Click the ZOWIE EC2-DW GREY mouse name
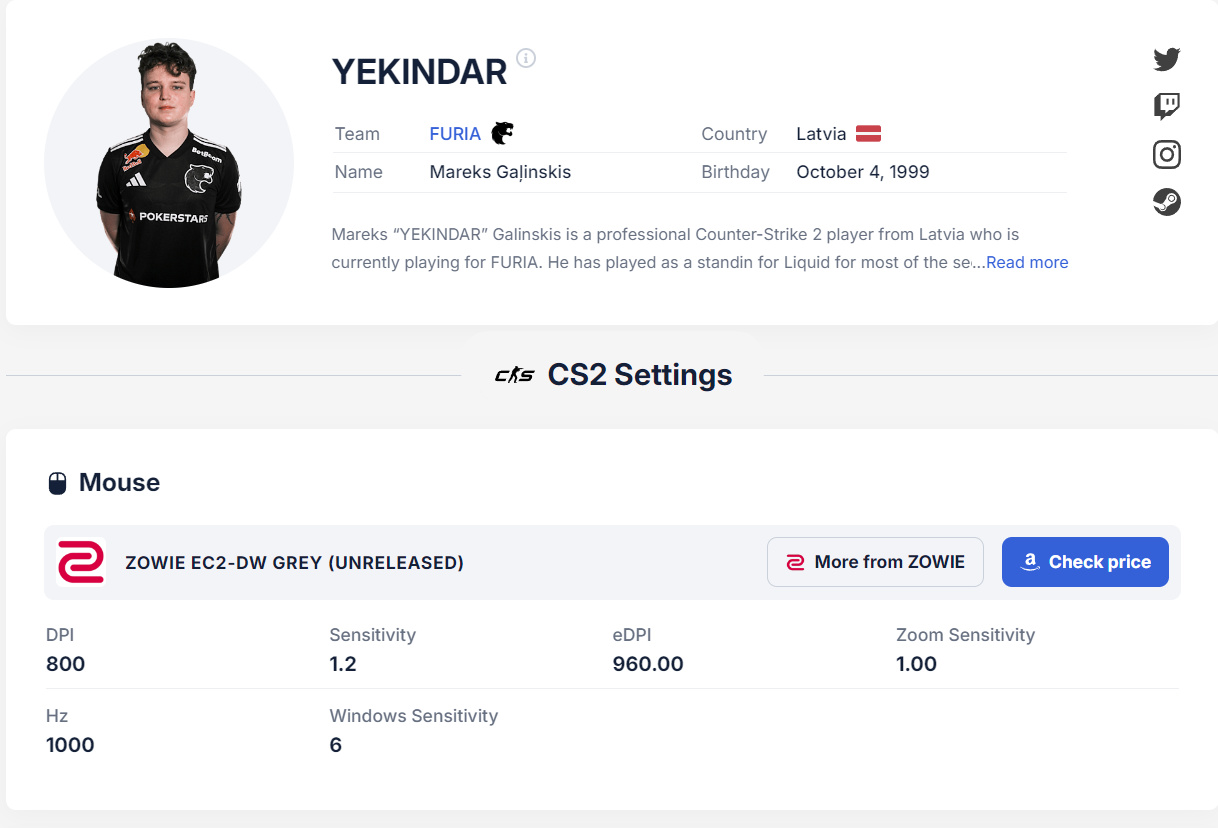The height and width of the screenshot is (828, 1218). coord(294,563)
